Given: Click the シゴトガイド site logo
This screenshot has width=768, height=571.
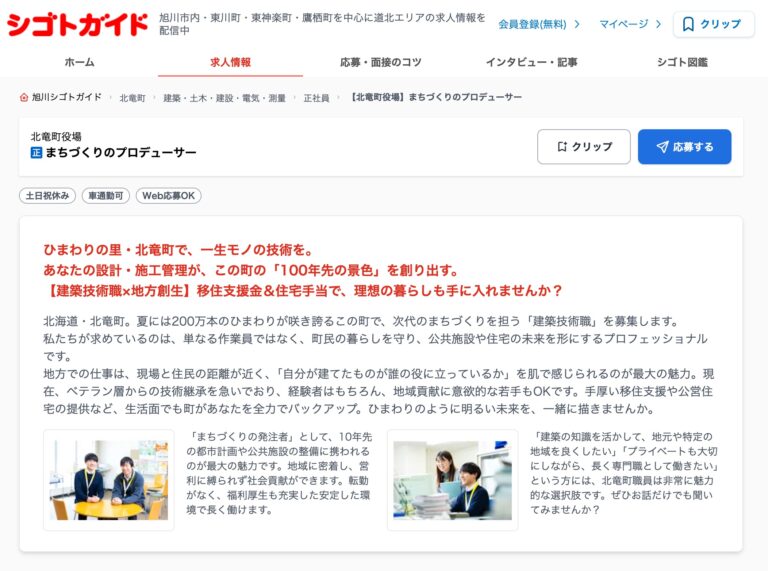Looking at the screenshot, I should tap(77, 24).
